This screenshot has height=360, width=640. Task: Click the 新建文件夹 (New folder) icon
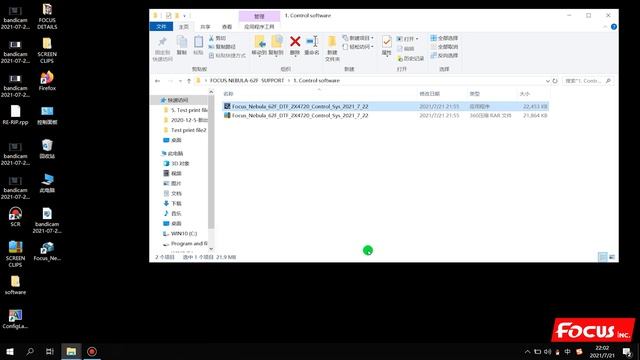coord(332,41)
